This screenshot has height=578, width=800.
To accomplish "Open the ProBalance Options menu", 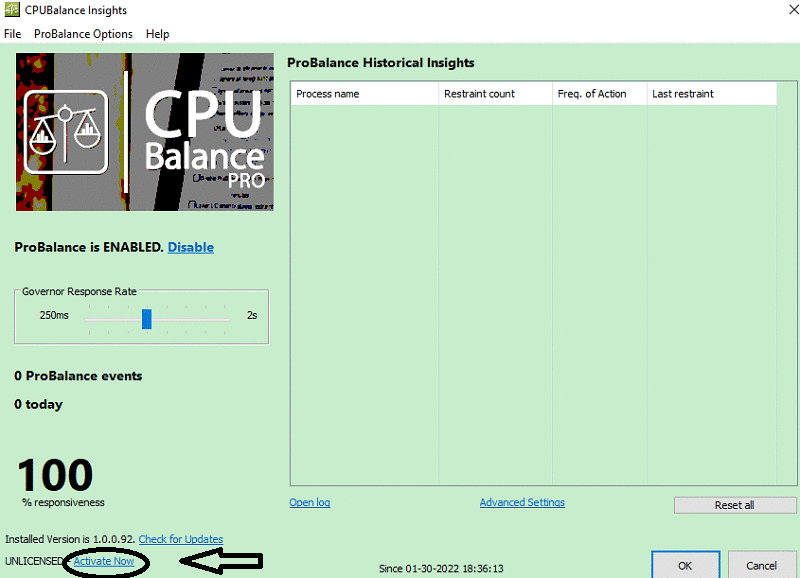I will (x=83, y=34).
